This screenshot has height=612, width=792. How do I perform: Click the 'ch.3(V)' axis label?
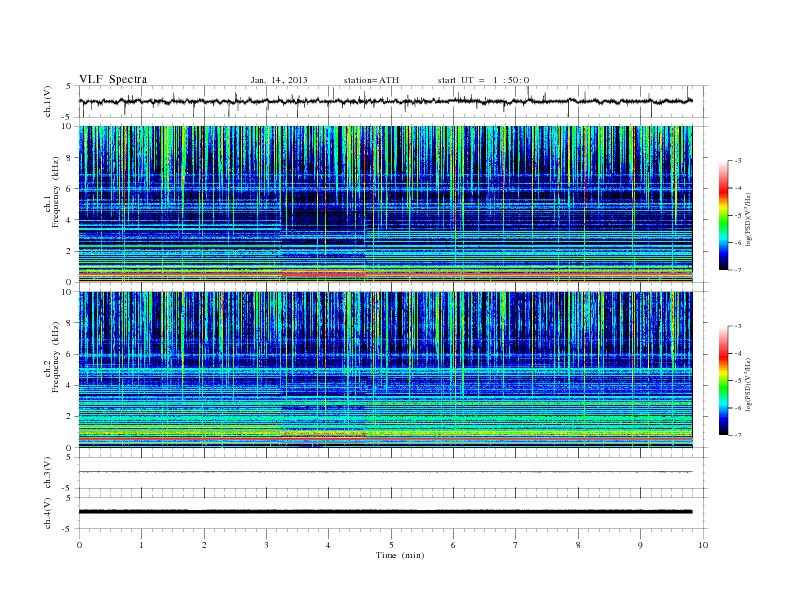coord(48,473)
